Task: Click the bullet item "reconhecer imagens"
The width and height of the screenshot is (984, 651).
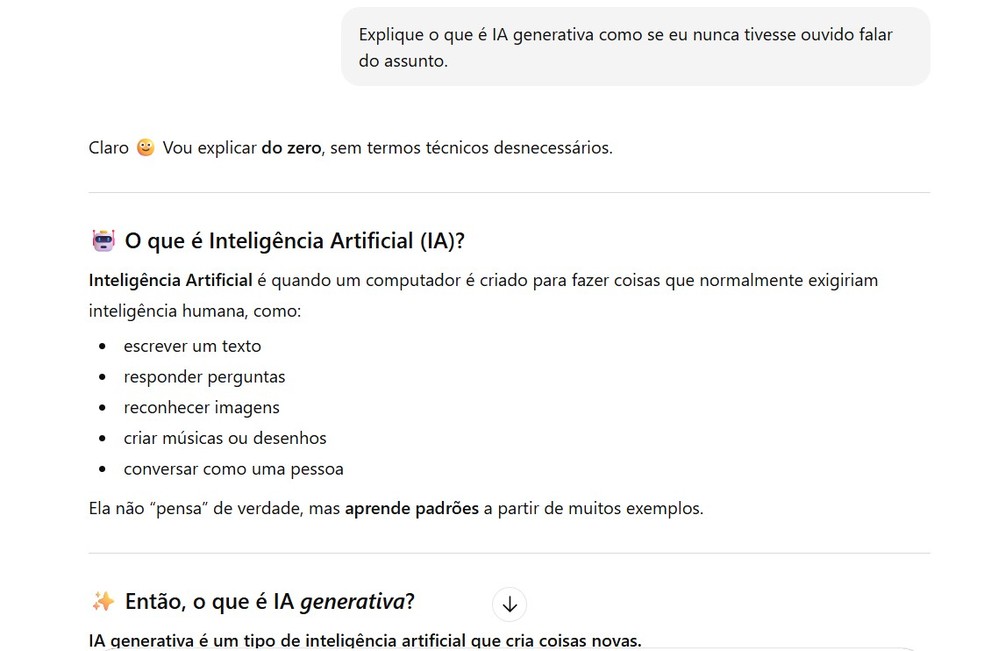Action: [x=201, y=407]
